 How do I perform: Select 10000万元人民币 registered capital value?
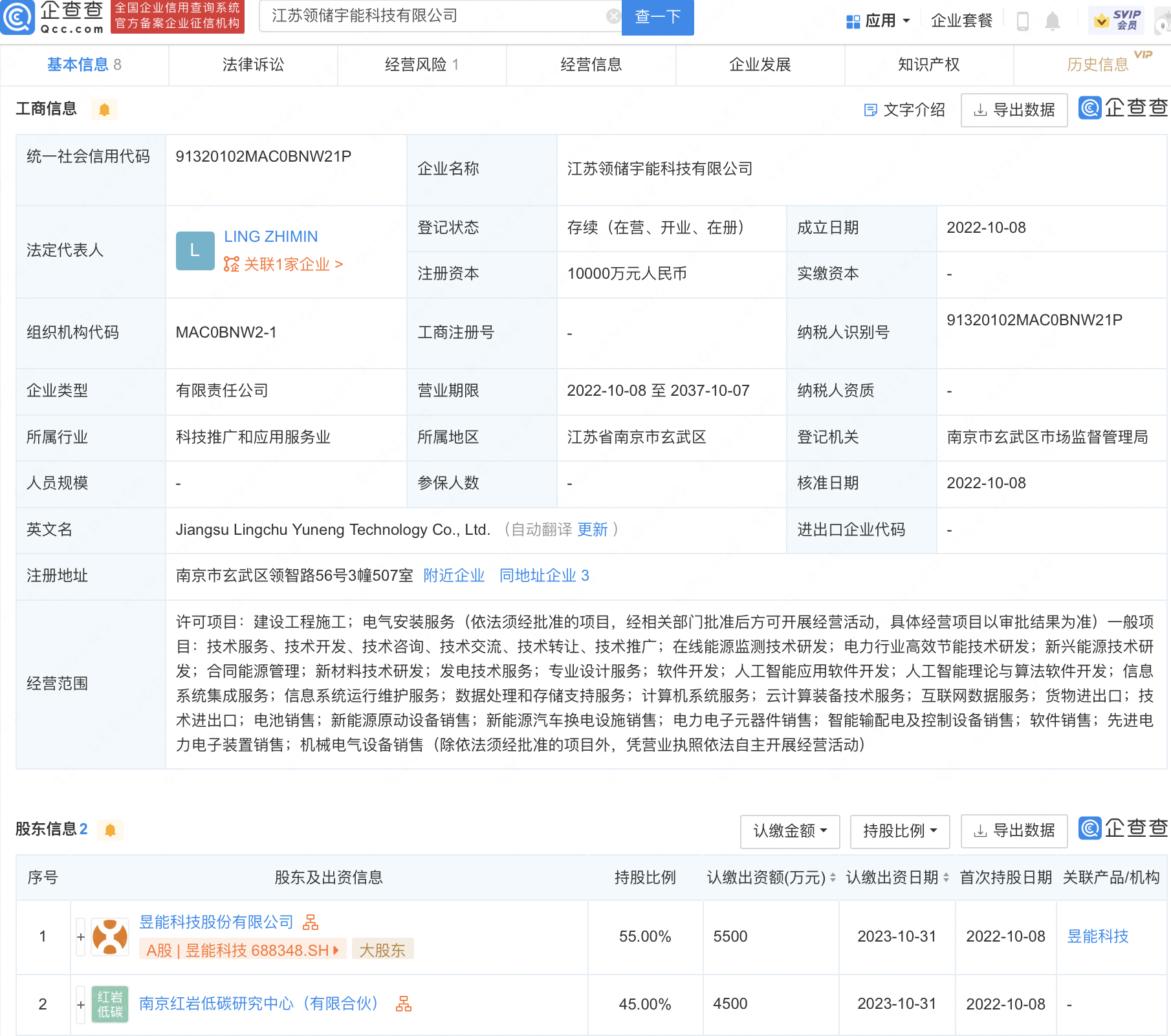(x=627, y=274)
